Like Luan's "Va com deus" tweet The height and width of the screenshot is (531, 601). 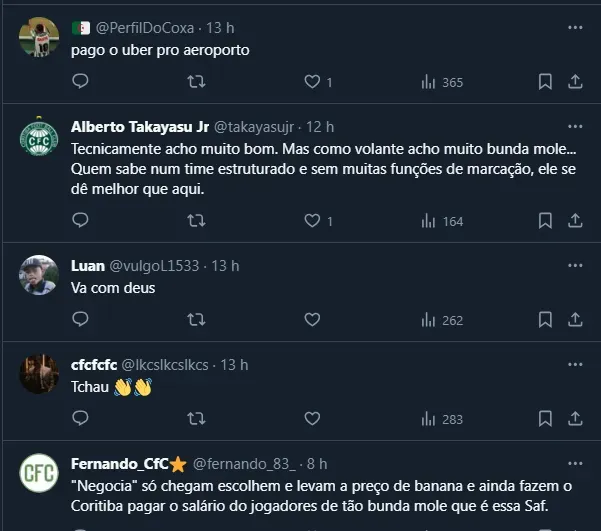click(312, 320)
